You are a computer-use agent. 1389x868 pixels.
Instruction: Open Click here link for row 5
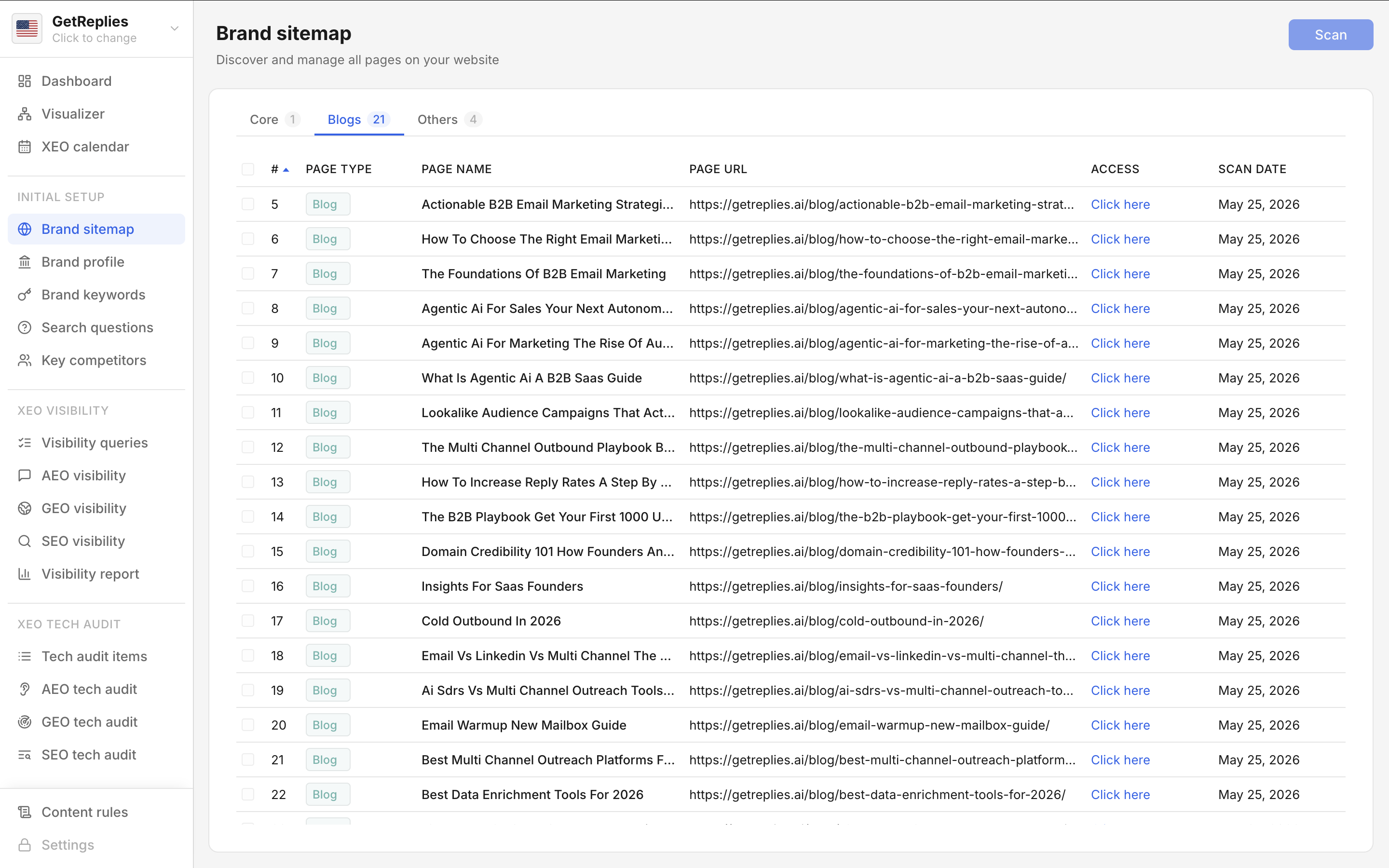pos(1120,204)
